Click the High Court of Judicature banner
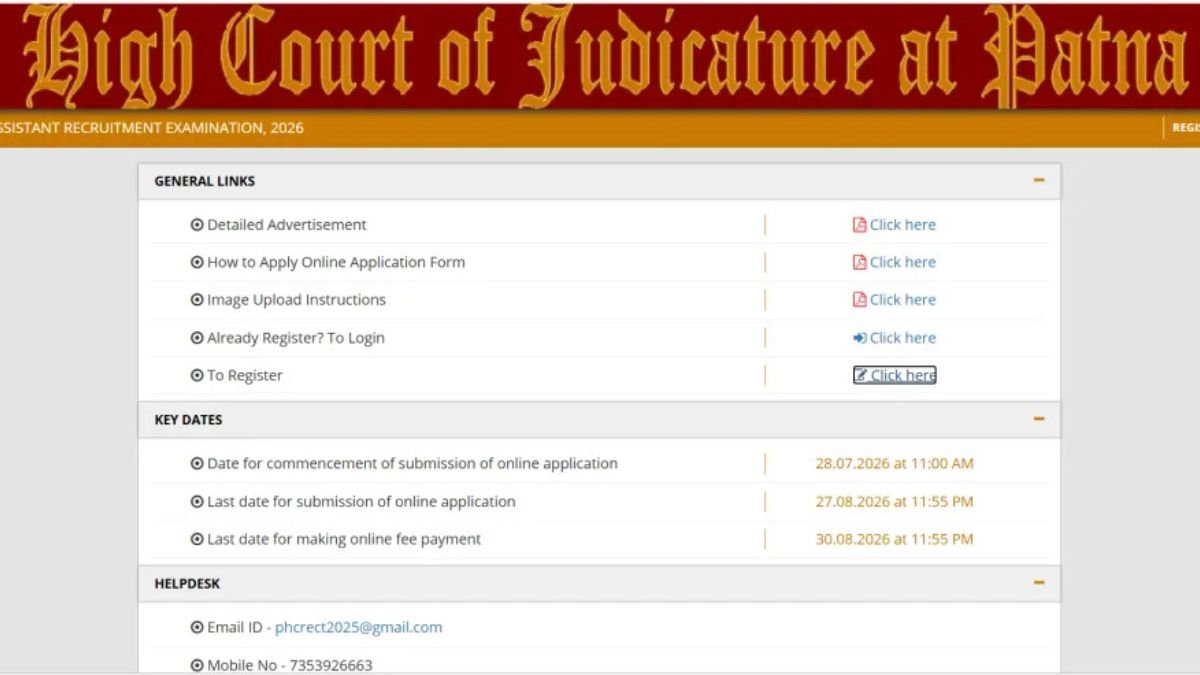This screenshot has height=675, width=1200. pos(600,55)
